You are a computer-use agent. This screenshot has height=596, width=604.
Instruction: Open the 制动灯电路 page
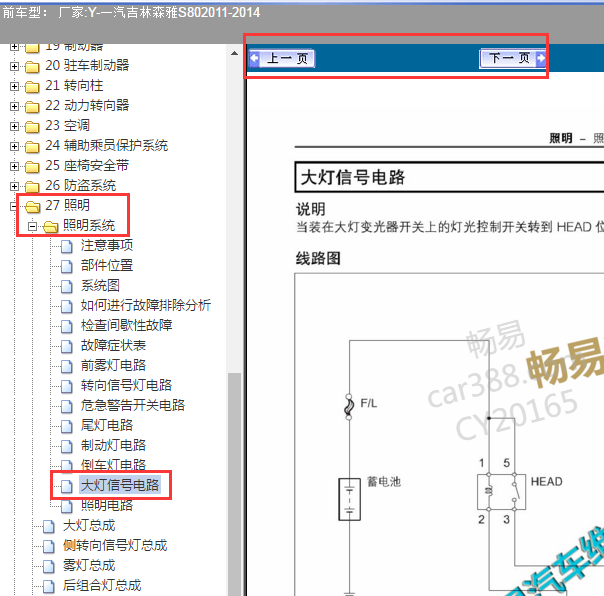click(x=113, y=446)
